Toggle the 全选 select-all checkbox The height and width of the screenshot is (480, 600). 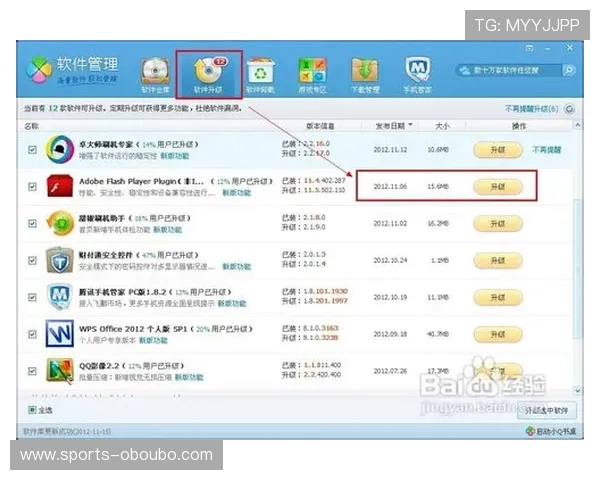tap(32, 410)
